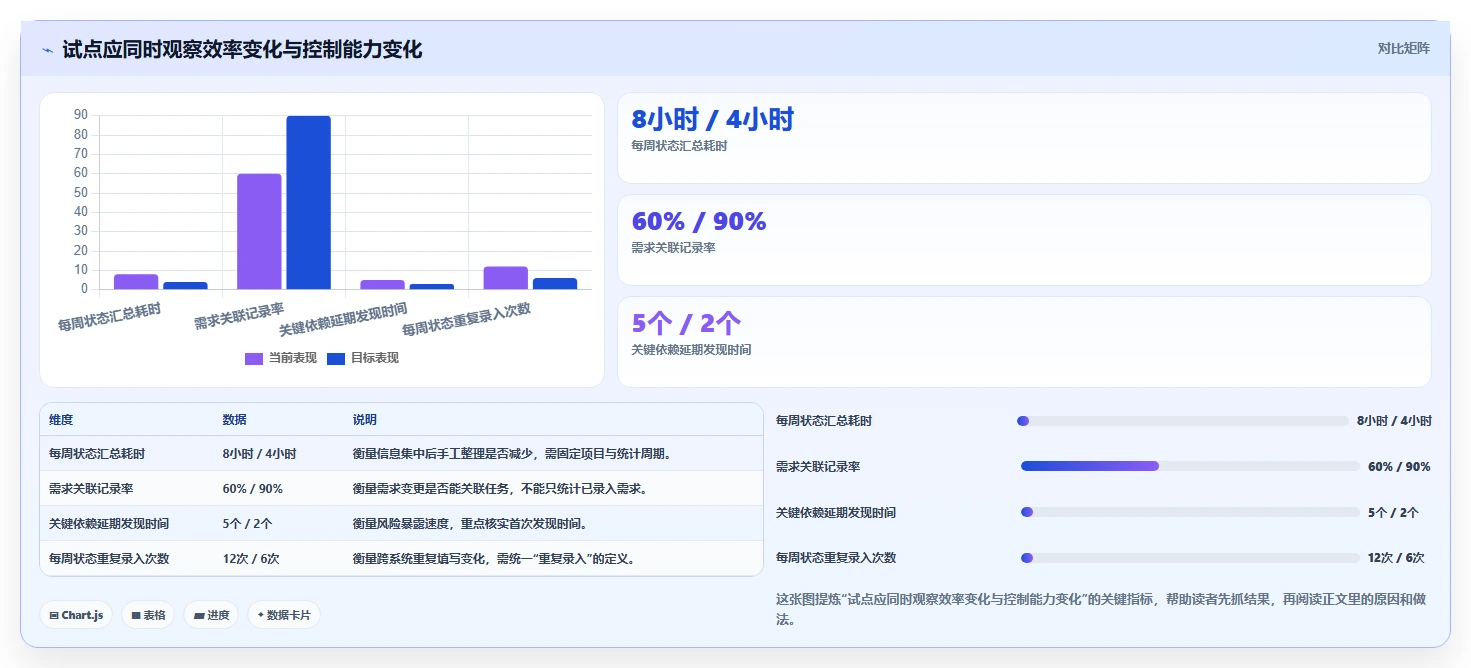Click the 数据卡片 tag pill
This screenshot has width=1471, height=668.
point(284,615)
